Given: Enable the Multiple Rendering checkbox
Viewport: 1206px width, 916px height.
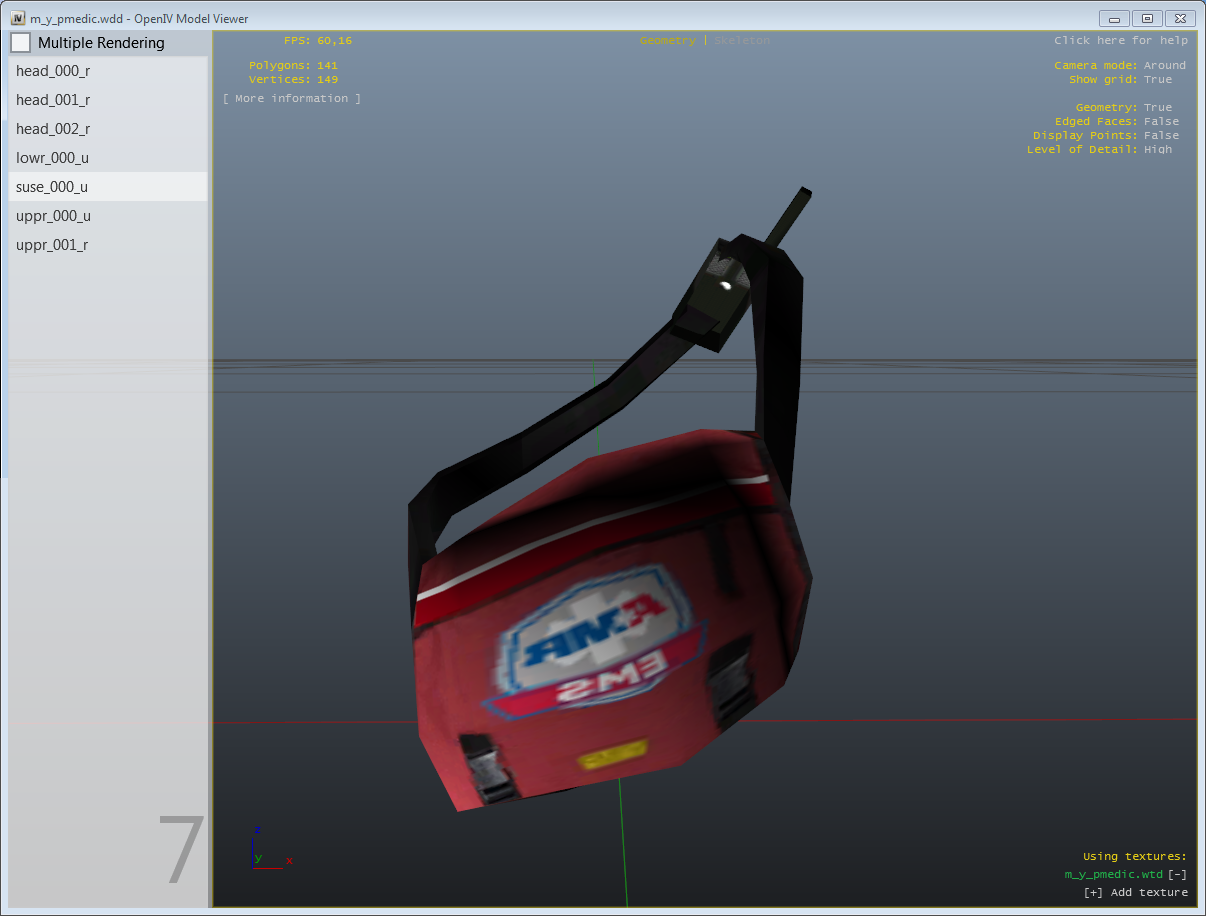Looking at the screenshot, I should coord(21,43).
